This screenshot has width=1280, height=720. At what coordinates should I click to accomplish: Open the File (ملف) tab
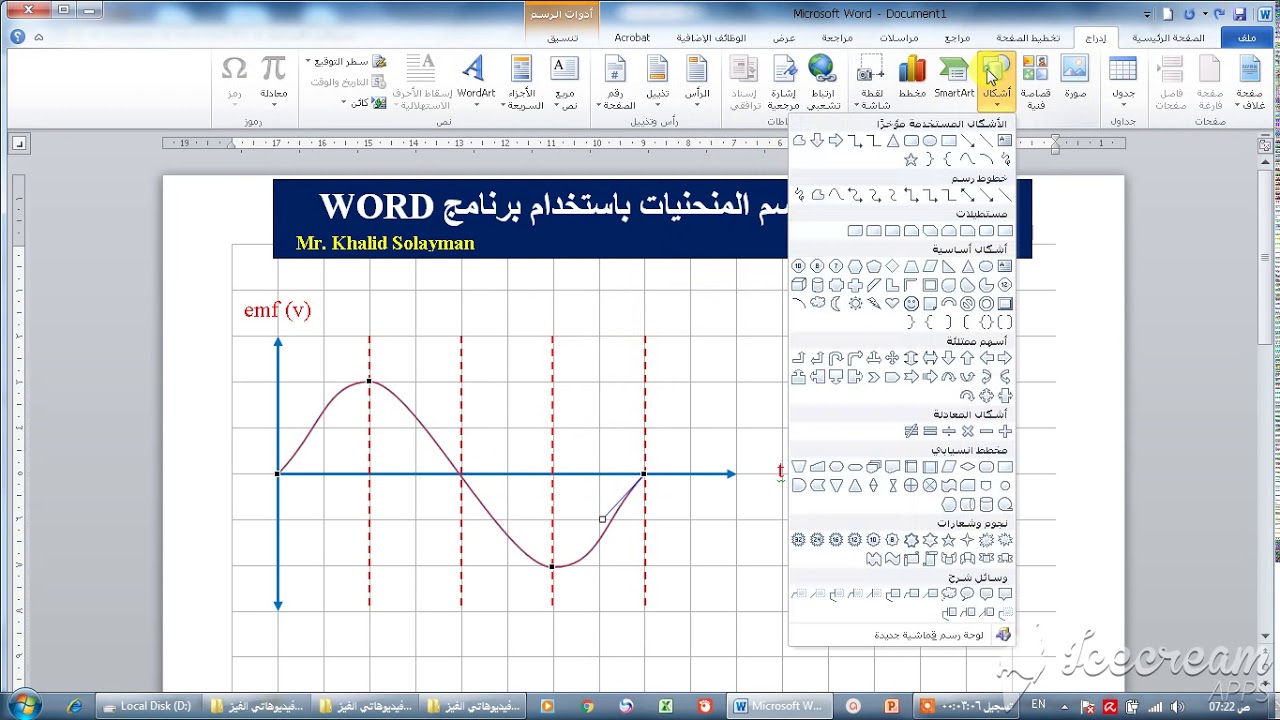pyautogui.click(x=1246, y=38)
